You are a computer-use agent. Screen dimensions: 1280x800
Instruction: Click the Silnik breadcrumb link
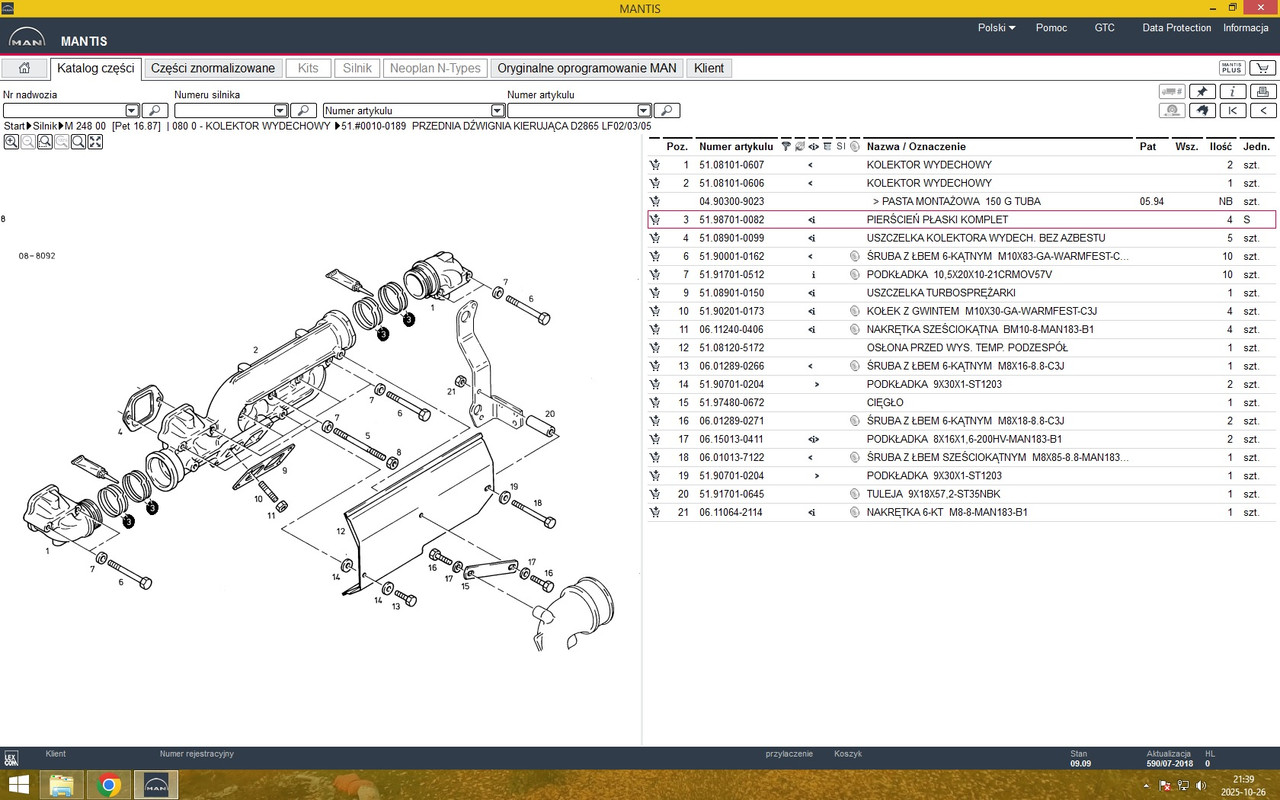tap(45, 126)
